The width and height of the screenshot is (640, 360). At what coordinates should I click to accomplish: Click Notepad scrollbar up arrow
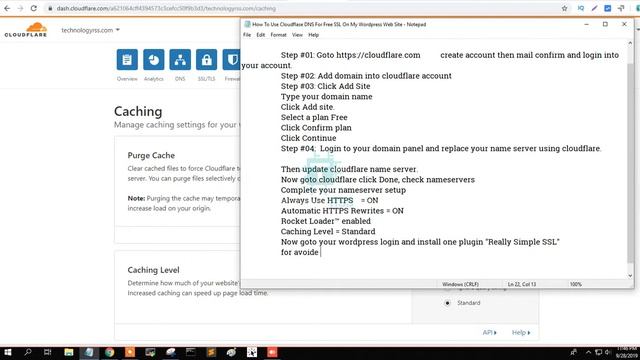(x=630, y=43)
